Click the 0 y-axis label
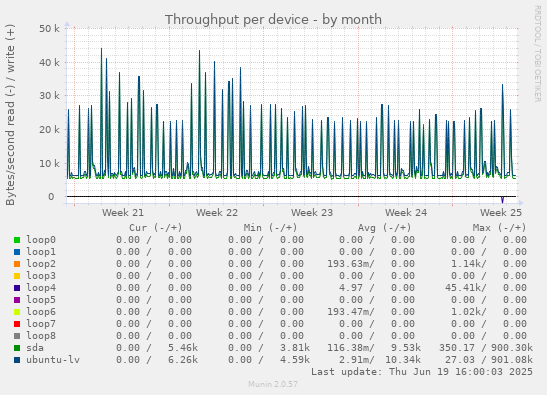The height and width of the screenshot is (395, 547). (x=51, y=197)
